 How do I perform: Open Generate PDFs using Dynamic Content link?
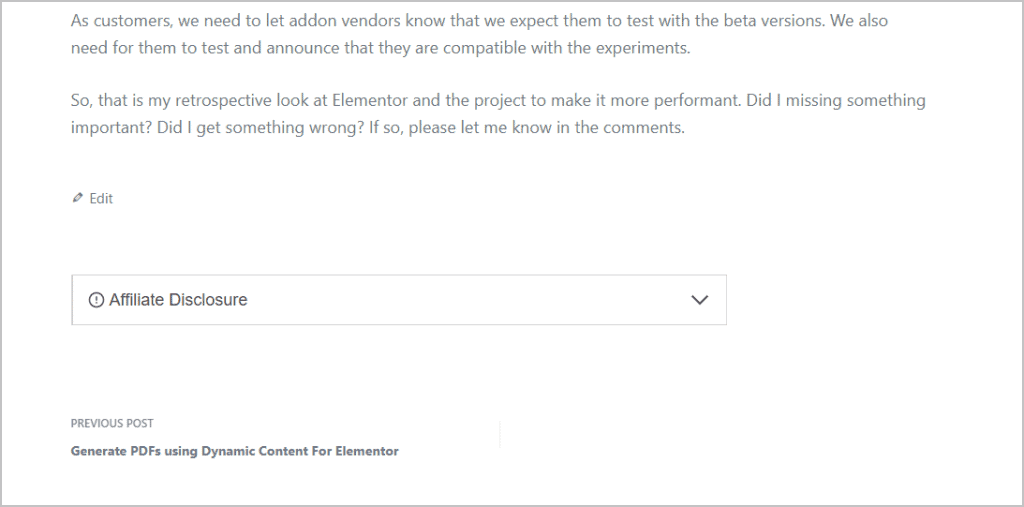pos(234,451)
